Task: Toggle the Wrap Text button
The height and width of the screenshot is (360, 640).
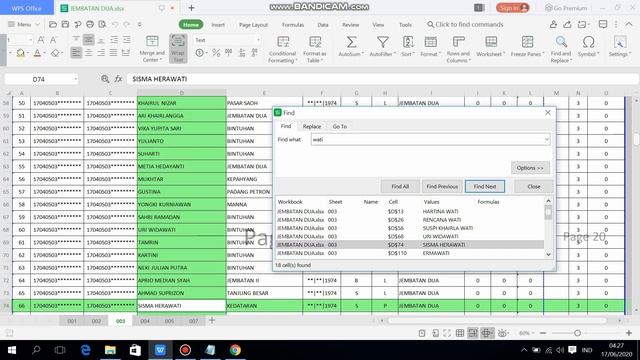Action: (x=178, y=48)
